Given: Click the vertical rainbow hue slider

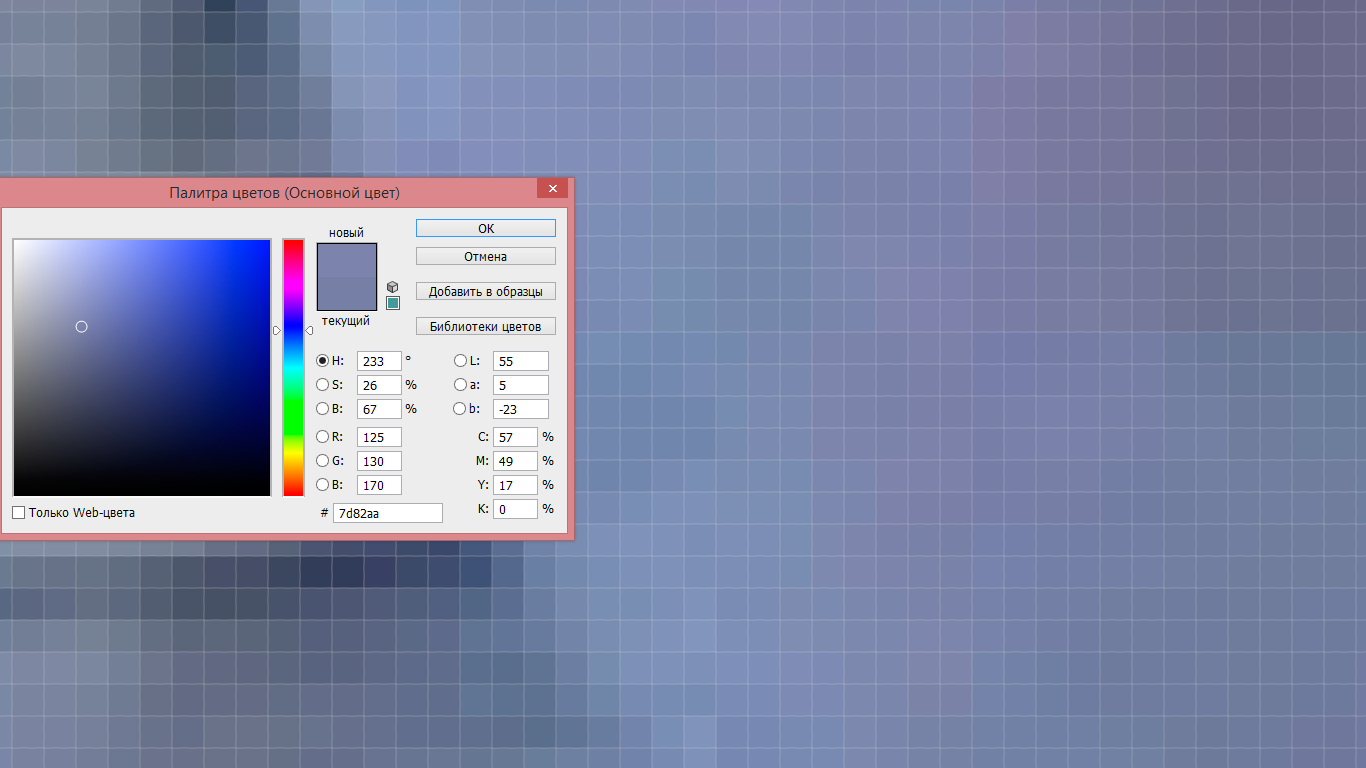Looking at the screenshot, I should pyautogui.click(x=293, y=400).
